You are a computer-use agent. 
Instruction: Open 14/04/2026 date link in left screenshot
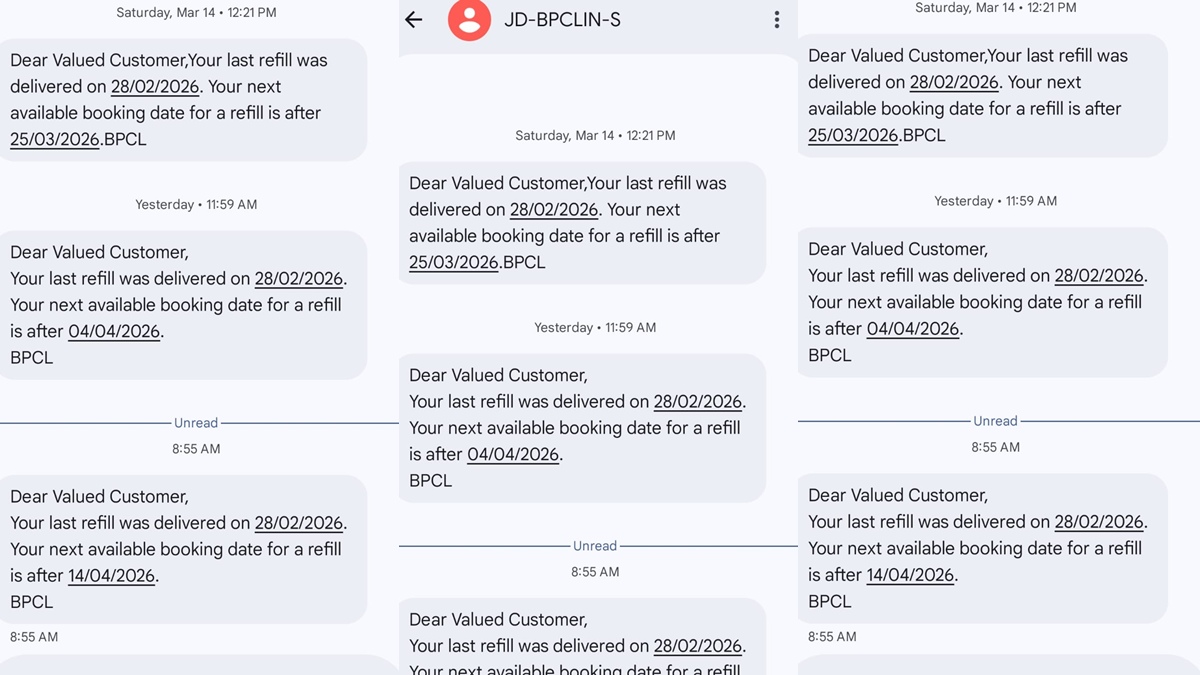click(111, 576)
